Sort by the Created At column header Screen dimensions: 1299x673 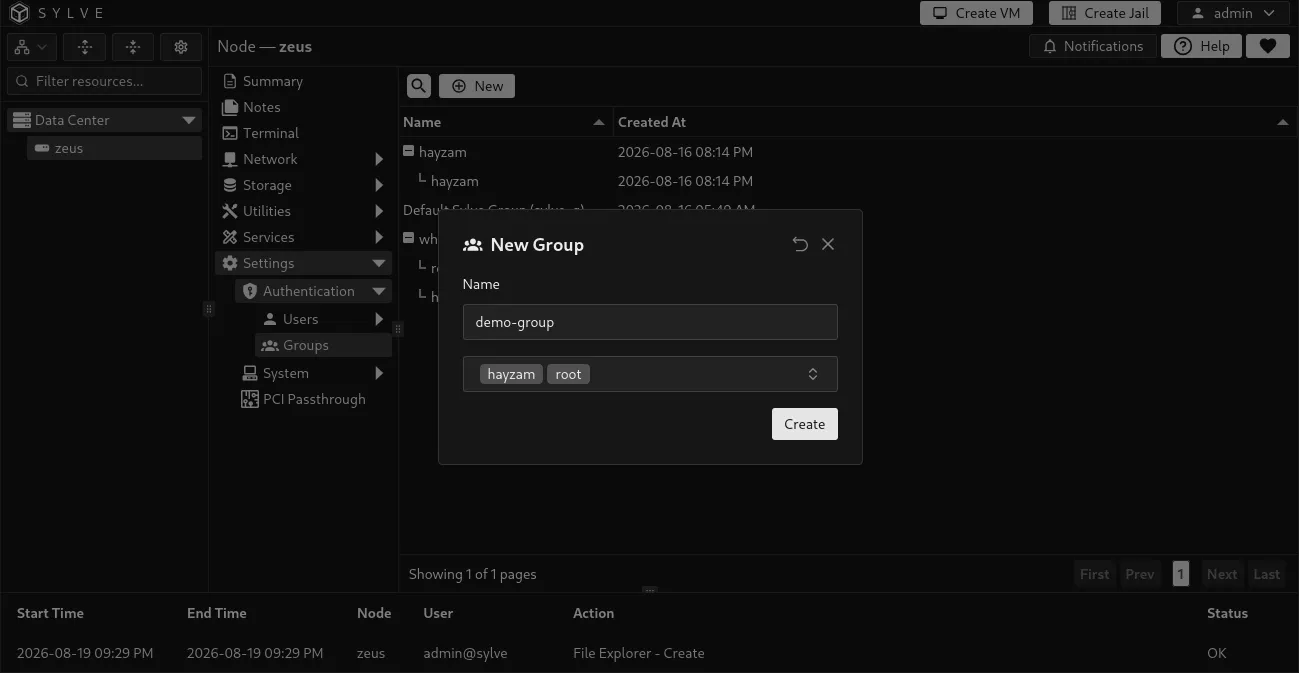[953, 122]
